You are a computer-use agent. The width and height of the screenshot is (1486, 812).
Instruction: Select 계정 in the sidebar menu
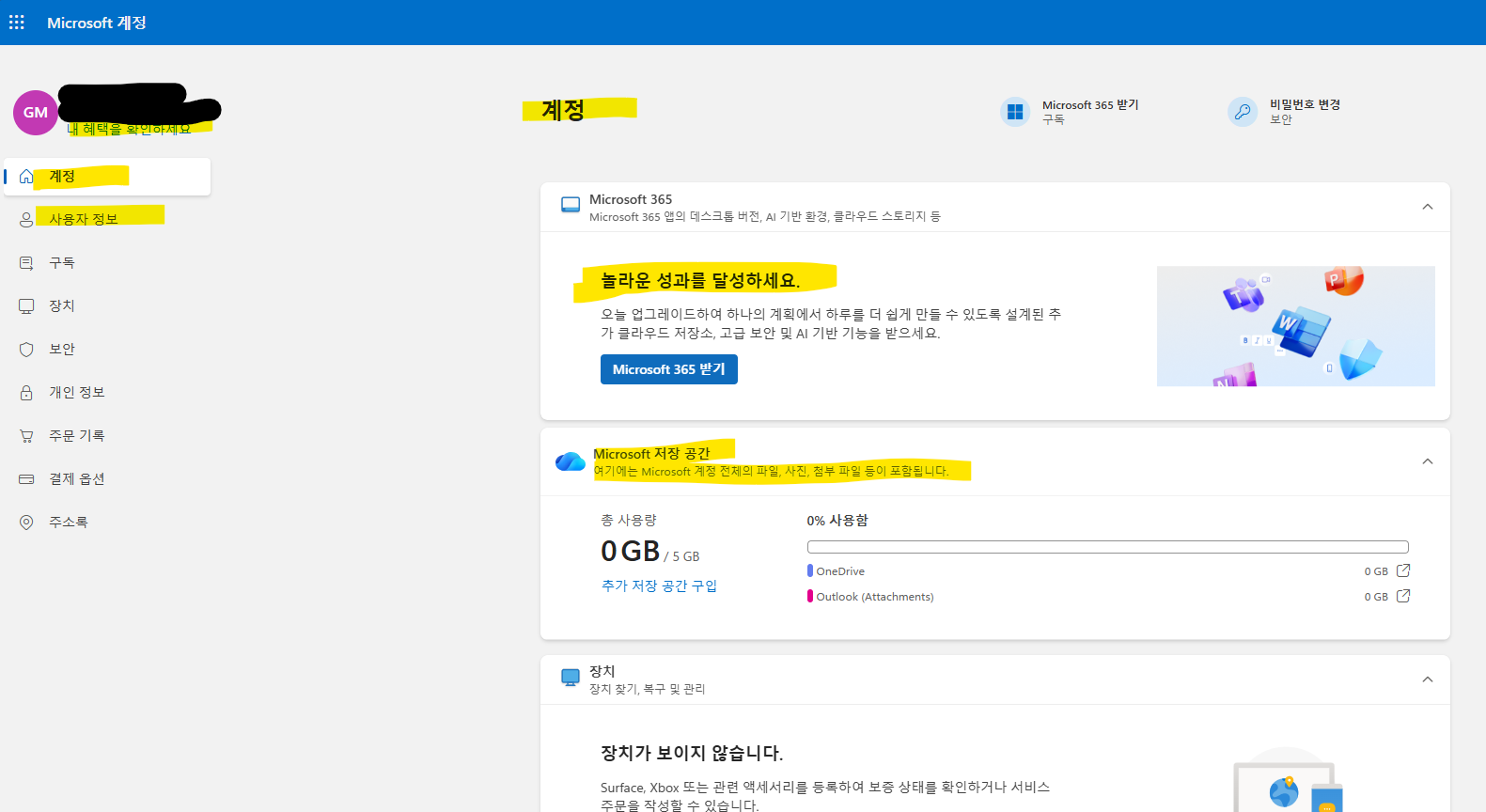click(x=107, y=177)
